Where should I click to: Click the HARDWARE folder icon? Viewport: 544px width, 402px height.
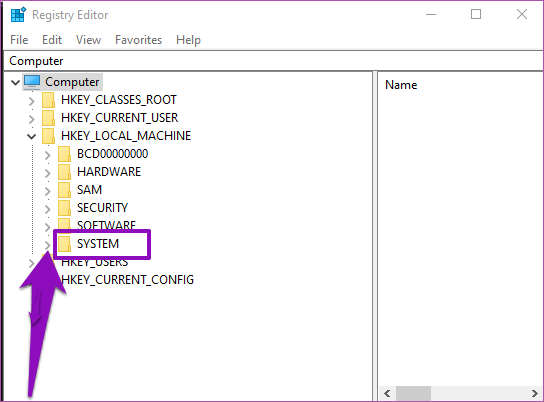[x=64, y=172]
